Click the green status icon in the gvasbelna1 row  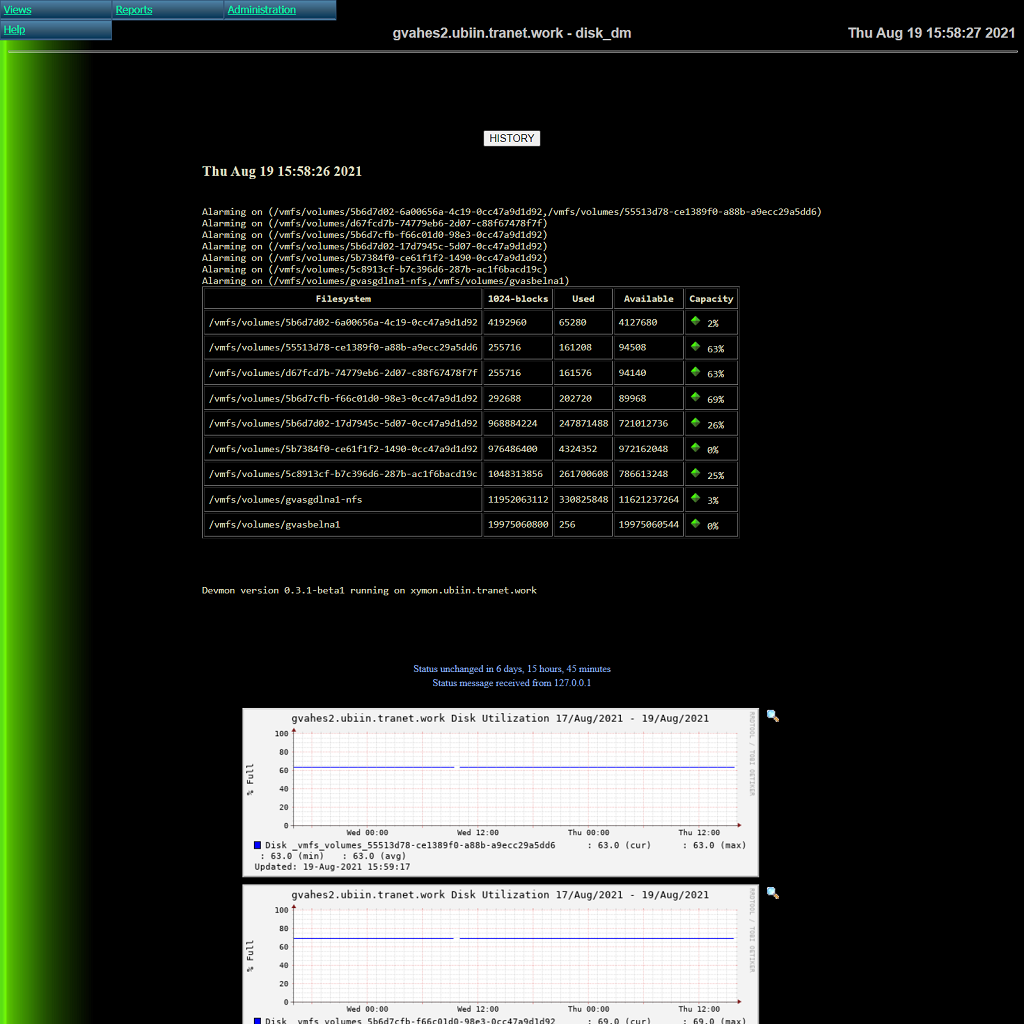coord(695,523)
